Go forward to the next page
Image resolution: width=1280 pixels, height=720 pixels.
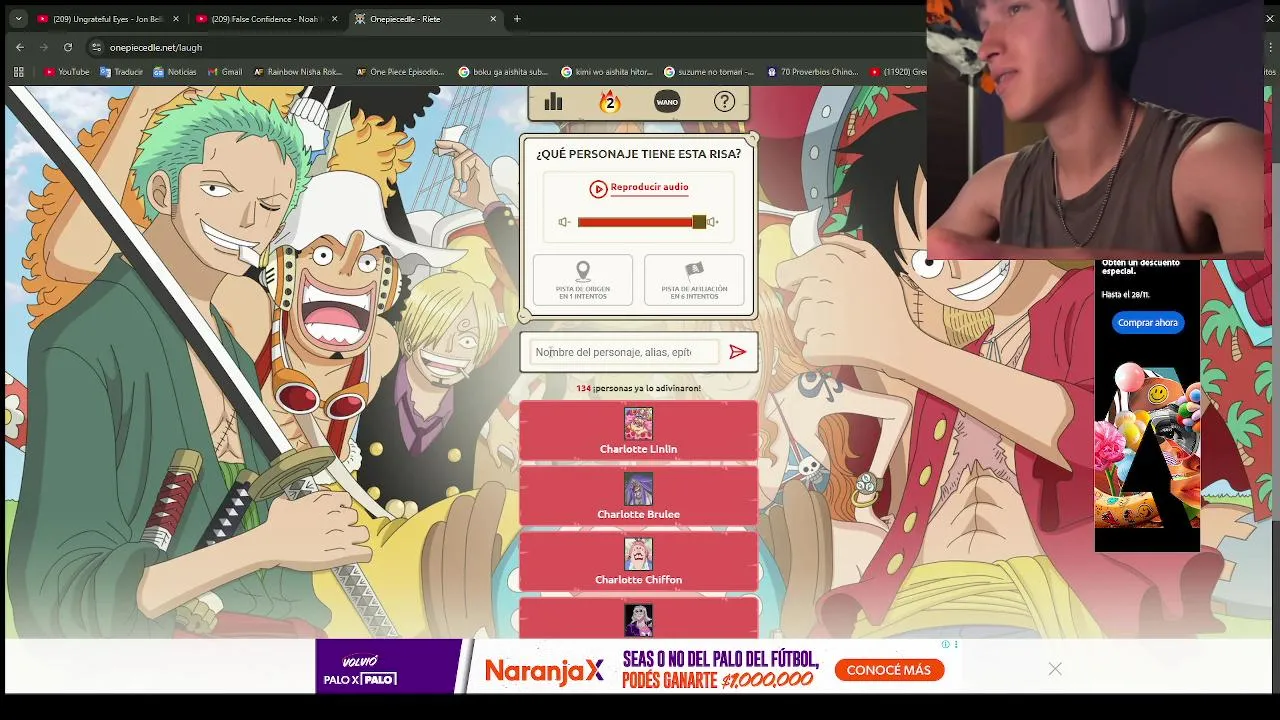[x=44, y=47]
